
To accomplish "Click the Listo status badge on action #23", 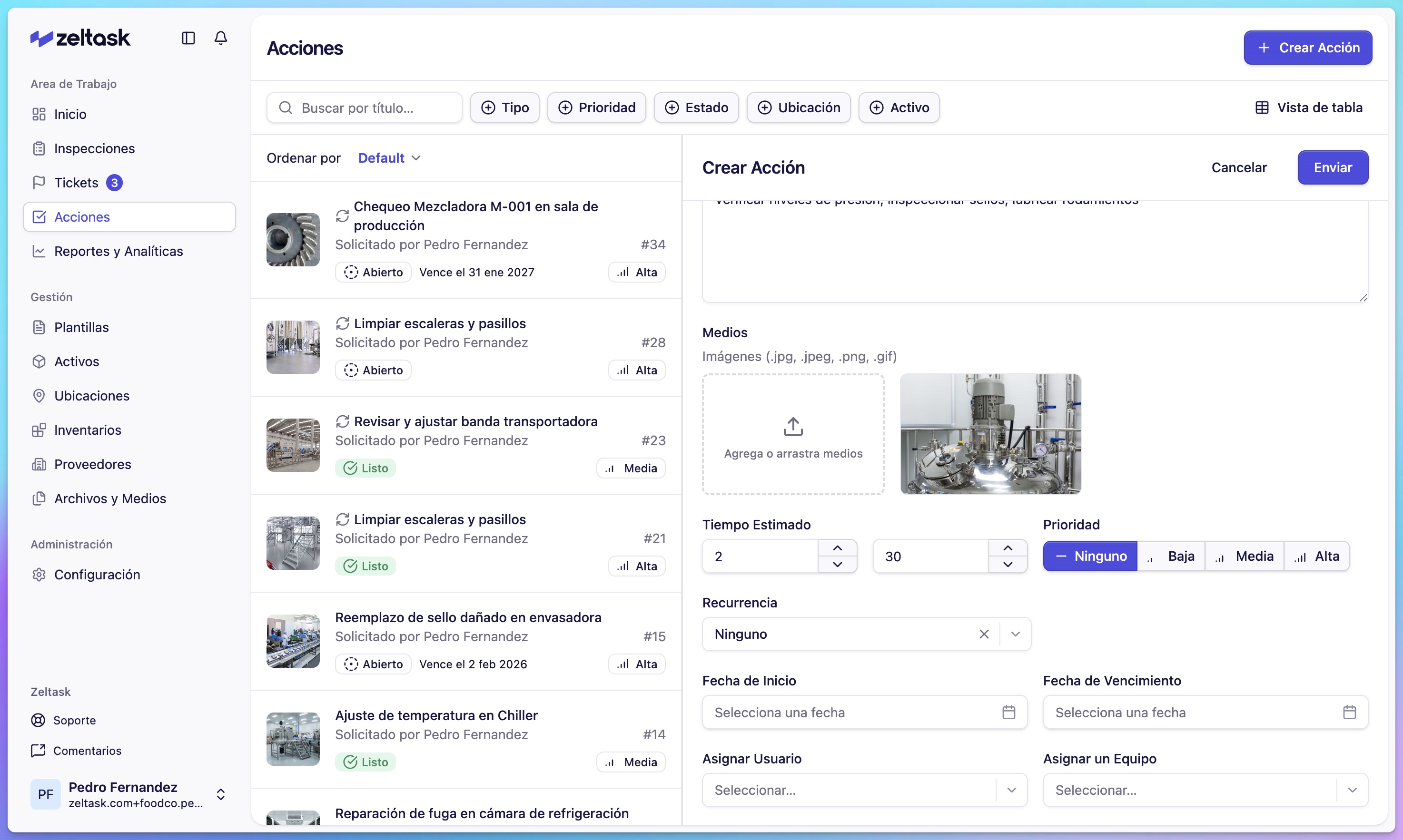I will coord(366,468).
